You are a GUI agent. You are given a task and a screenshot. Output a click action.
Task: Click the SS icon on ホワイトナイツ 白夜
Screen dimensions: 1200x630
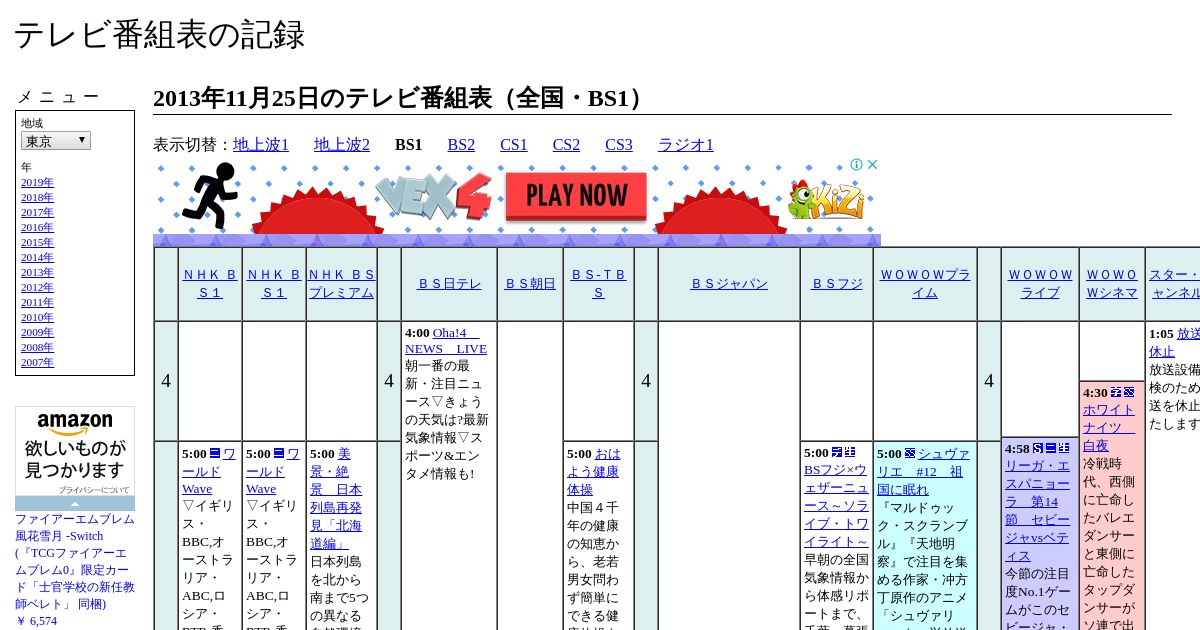(x=1129, y=392)
